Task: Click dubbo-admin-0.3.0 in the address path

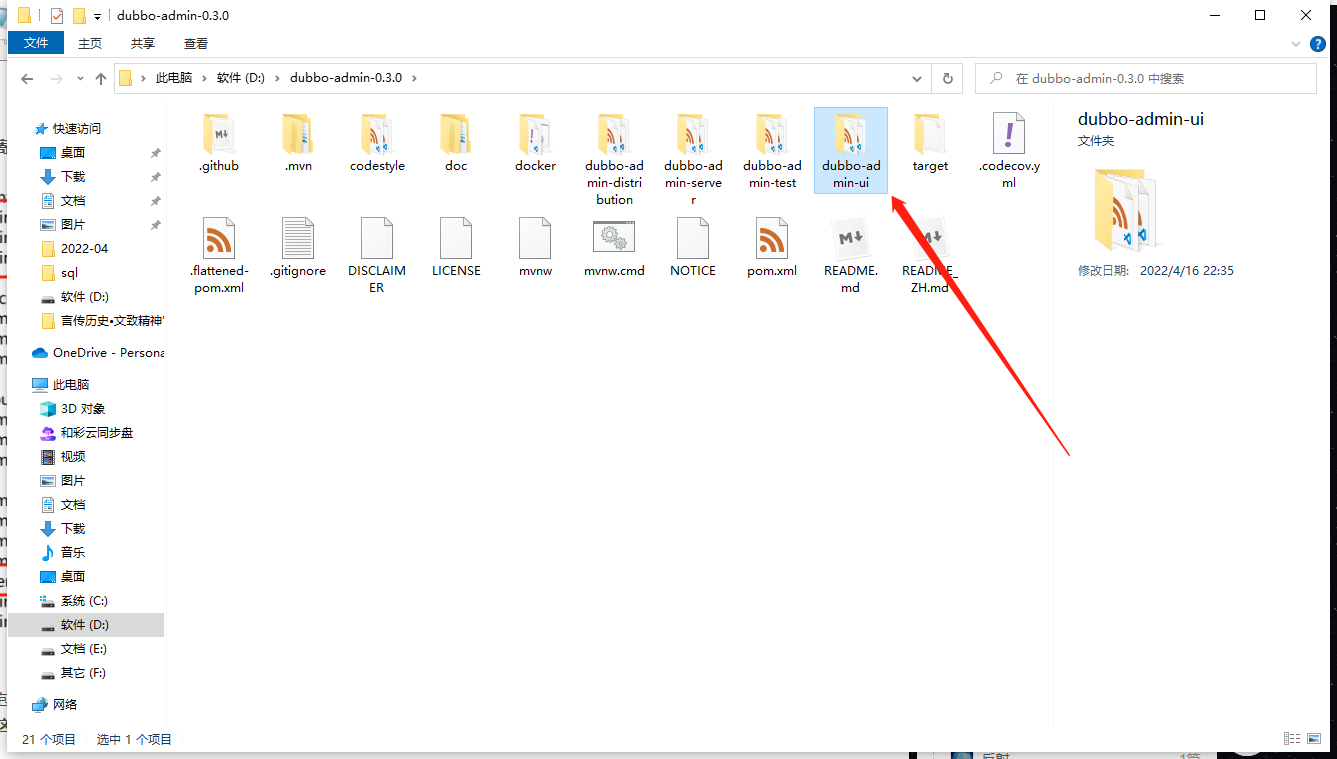Action: 346,78
